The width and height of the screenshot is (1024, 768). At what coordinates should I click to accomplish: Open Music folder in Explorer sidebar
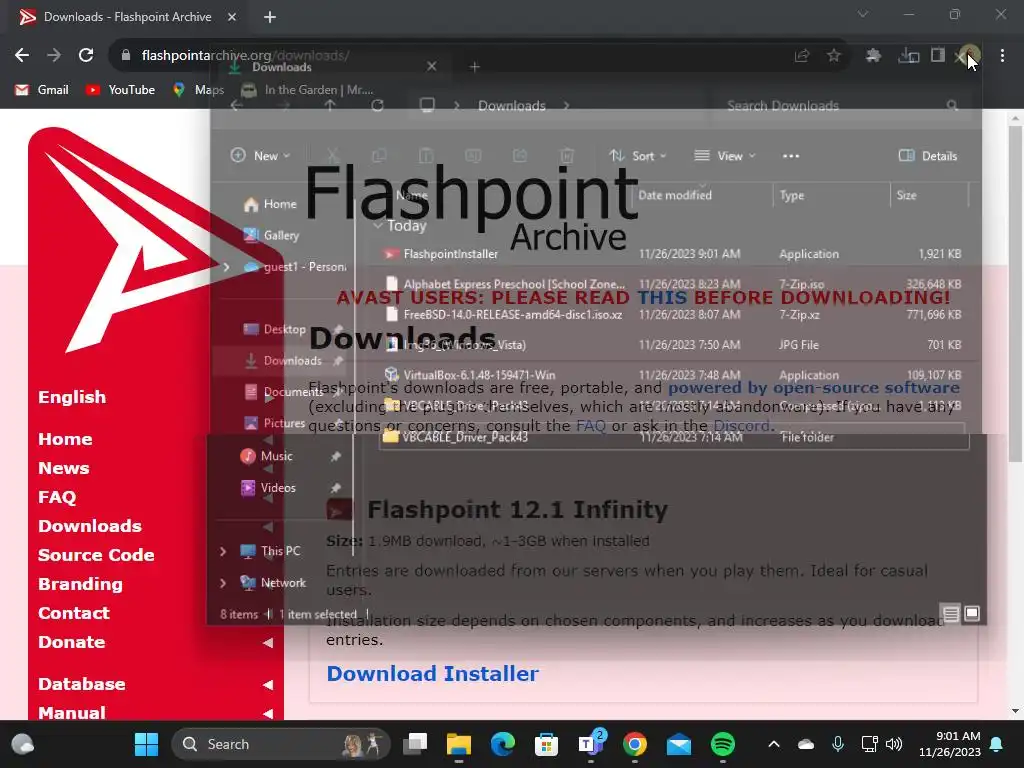click(x=266, y=456)
